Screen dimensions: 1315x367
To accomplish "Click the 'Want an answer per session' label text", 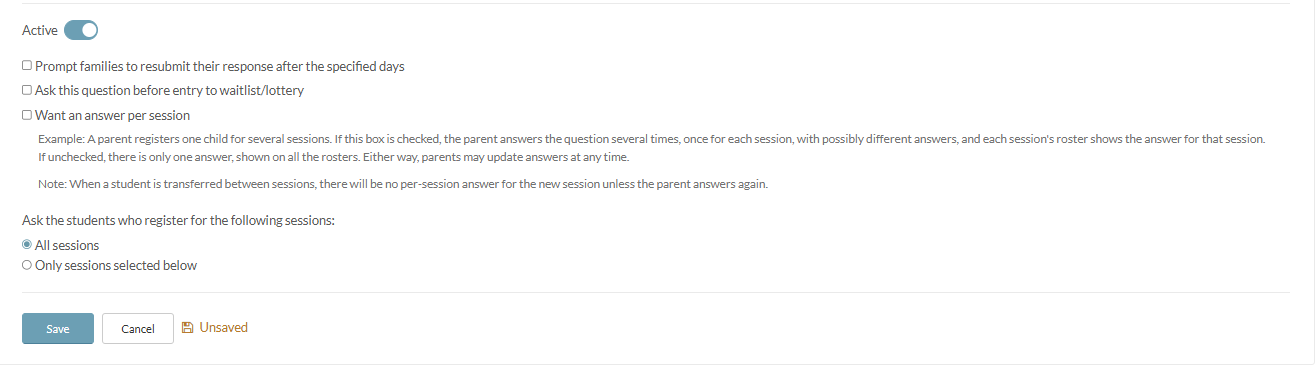I will [112, 115].
